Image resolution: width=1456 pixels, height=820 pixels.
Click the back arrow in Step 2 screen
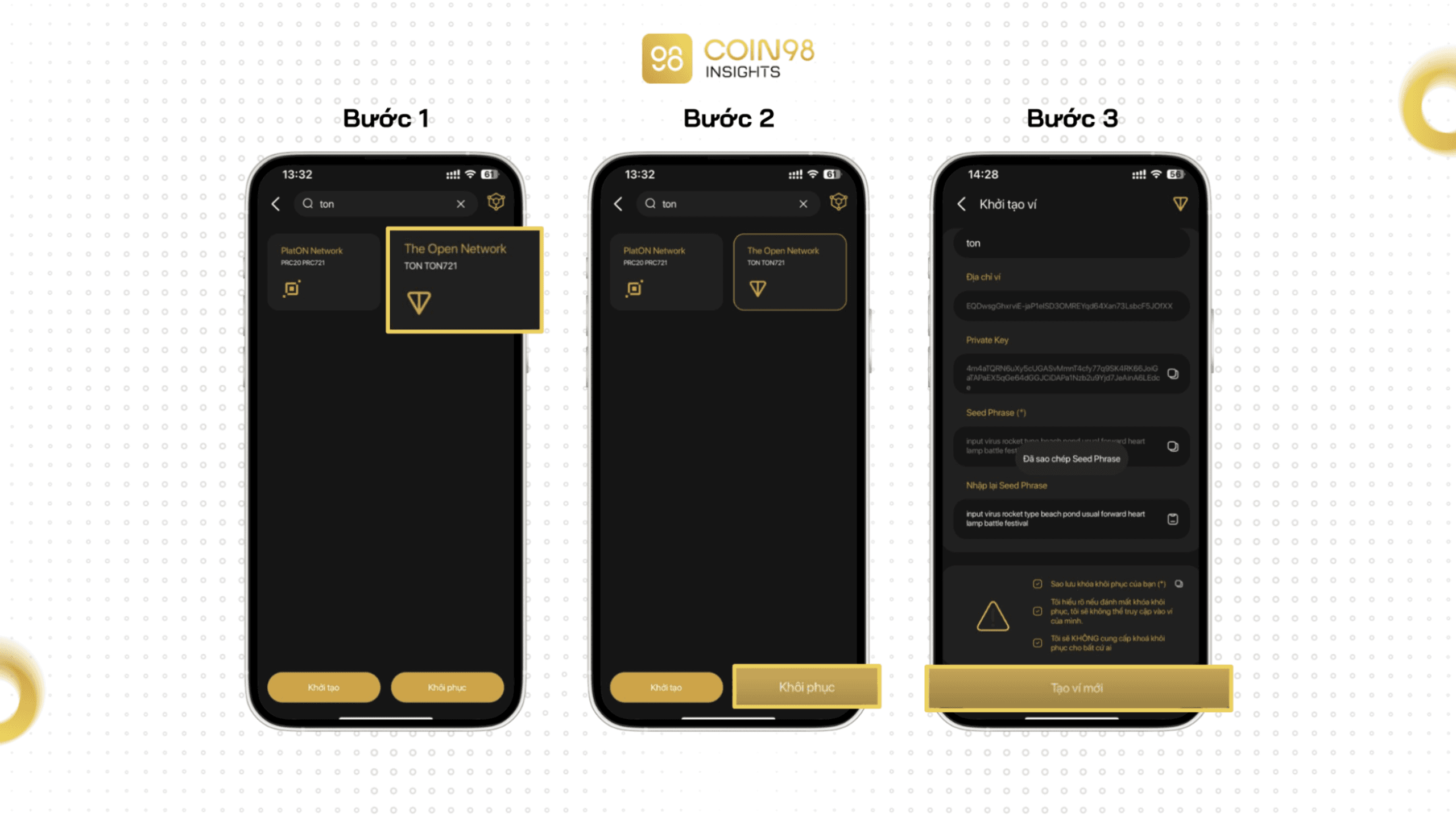pos(618,204)
